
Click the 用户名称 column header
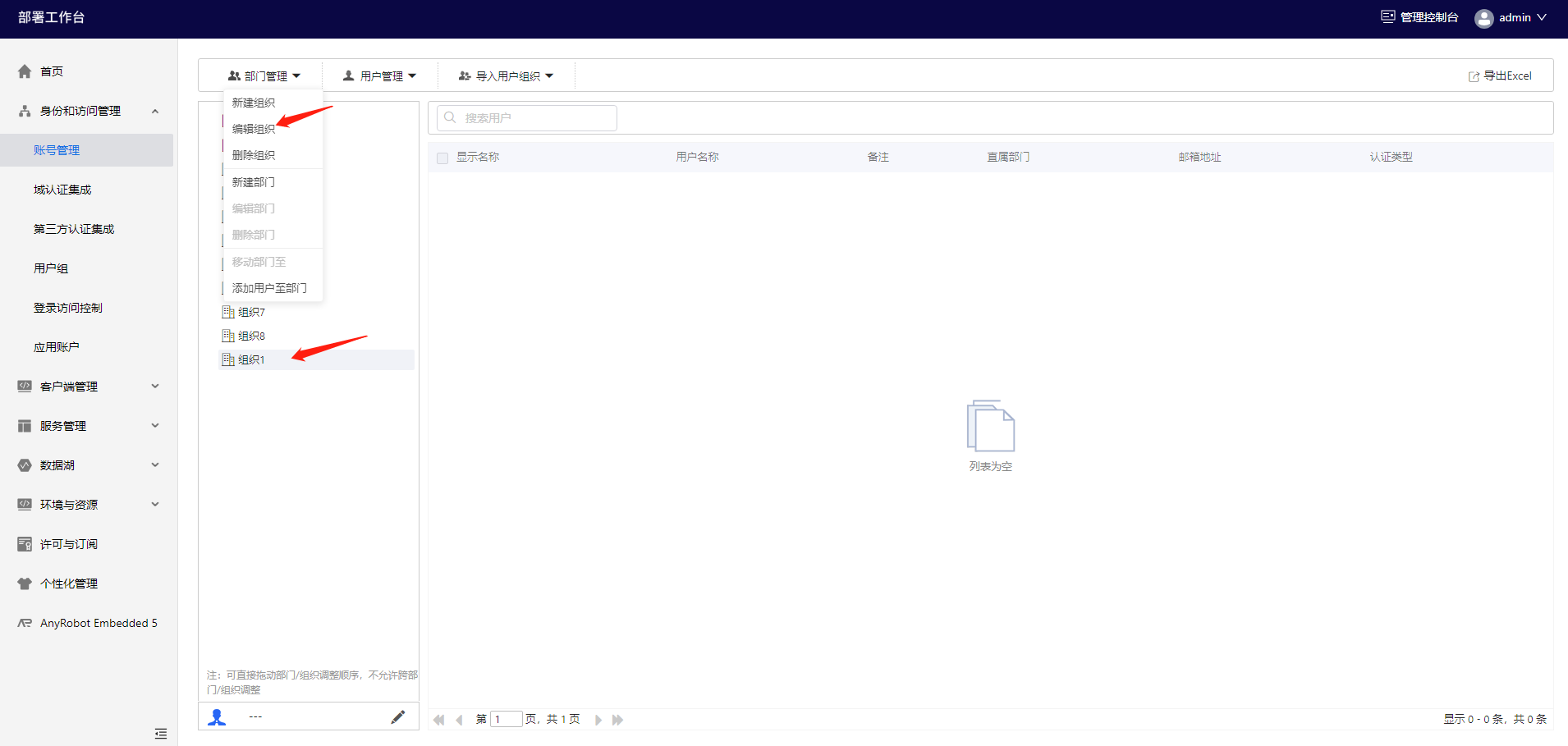point(698,157)
